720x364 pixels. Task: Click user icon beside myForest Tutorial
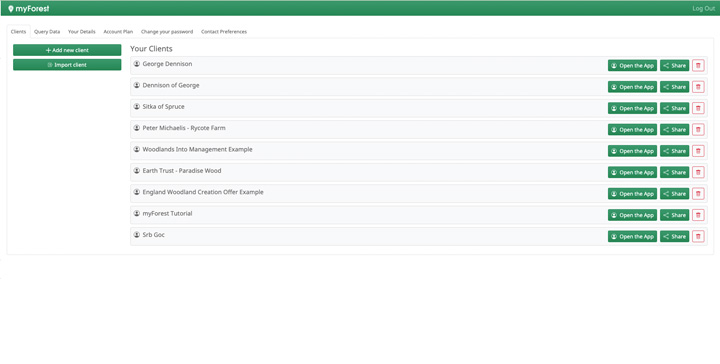tap(136, 213)
